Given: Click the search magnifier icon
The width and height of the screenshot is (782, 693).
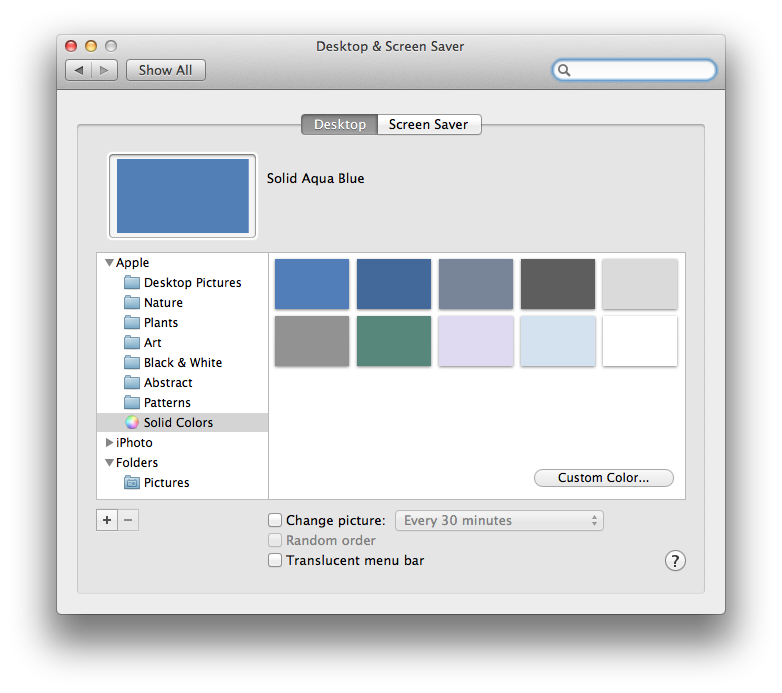Looking at the screenshot, I should 564,70.
